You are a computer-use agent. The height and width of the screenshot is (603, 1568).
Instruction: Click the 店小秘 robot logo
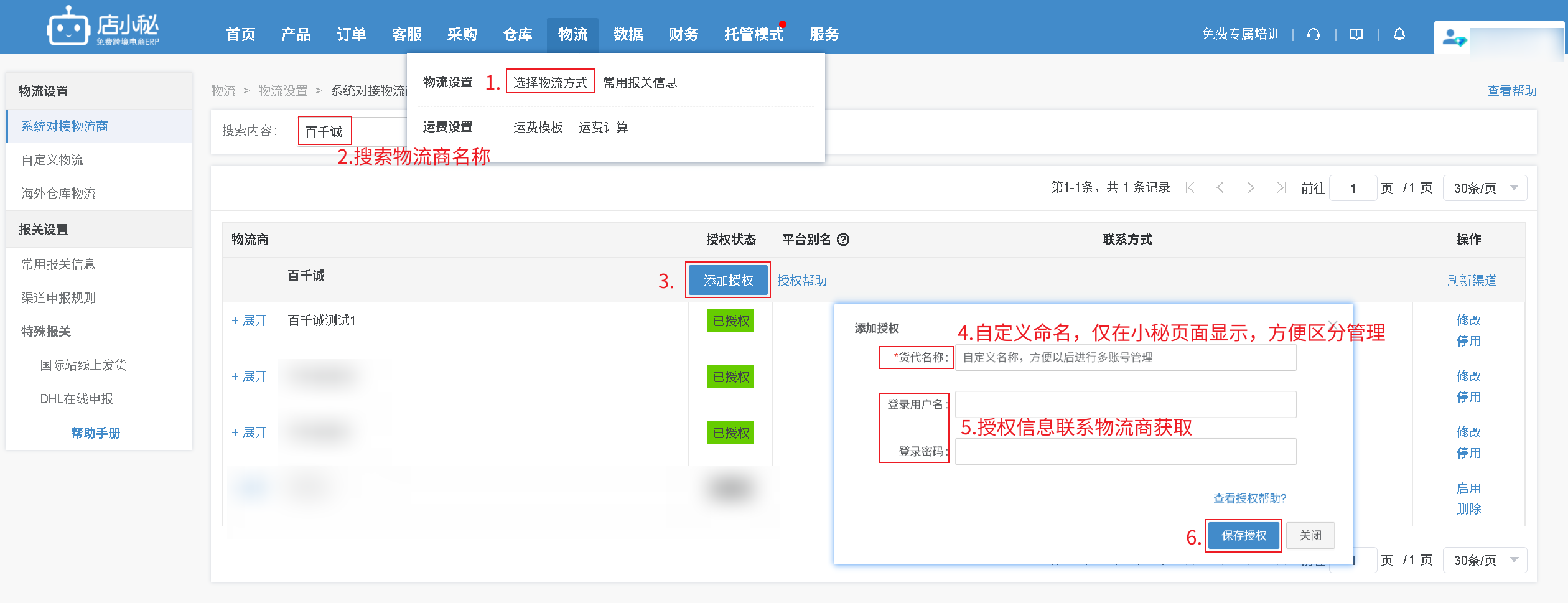(x=68, y=26)
